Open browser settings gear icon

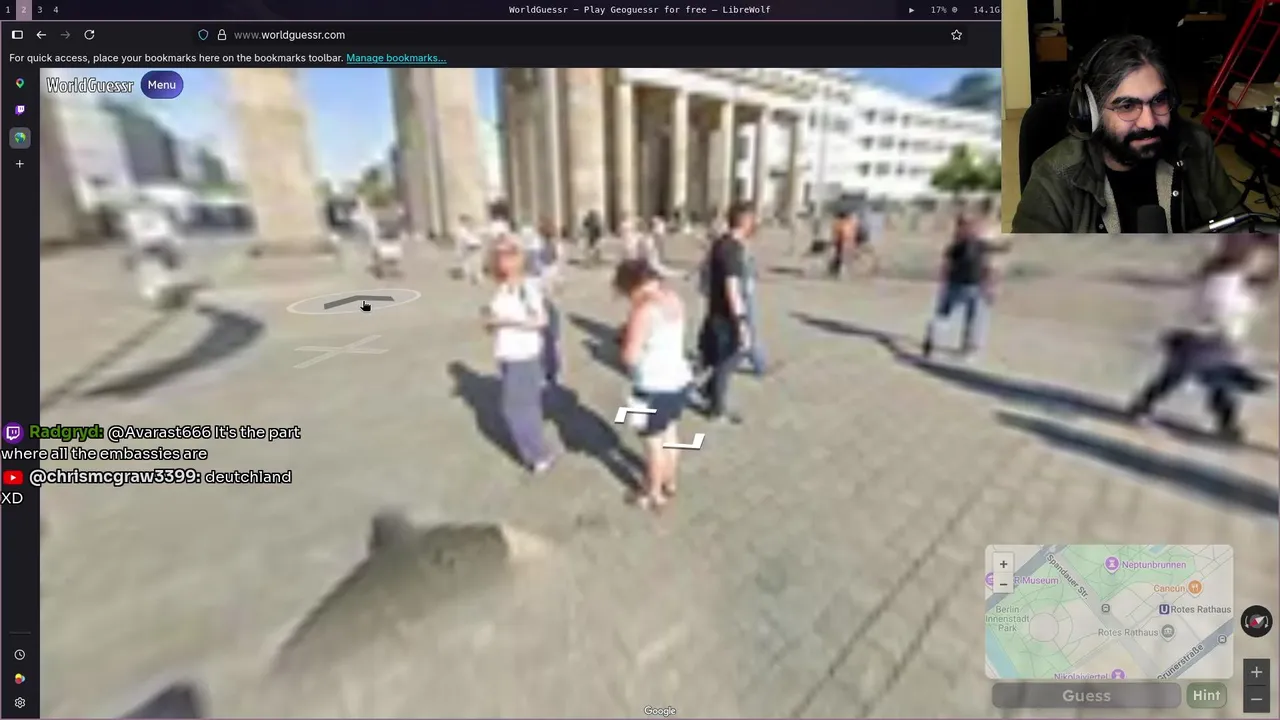[x=19, y=703]
